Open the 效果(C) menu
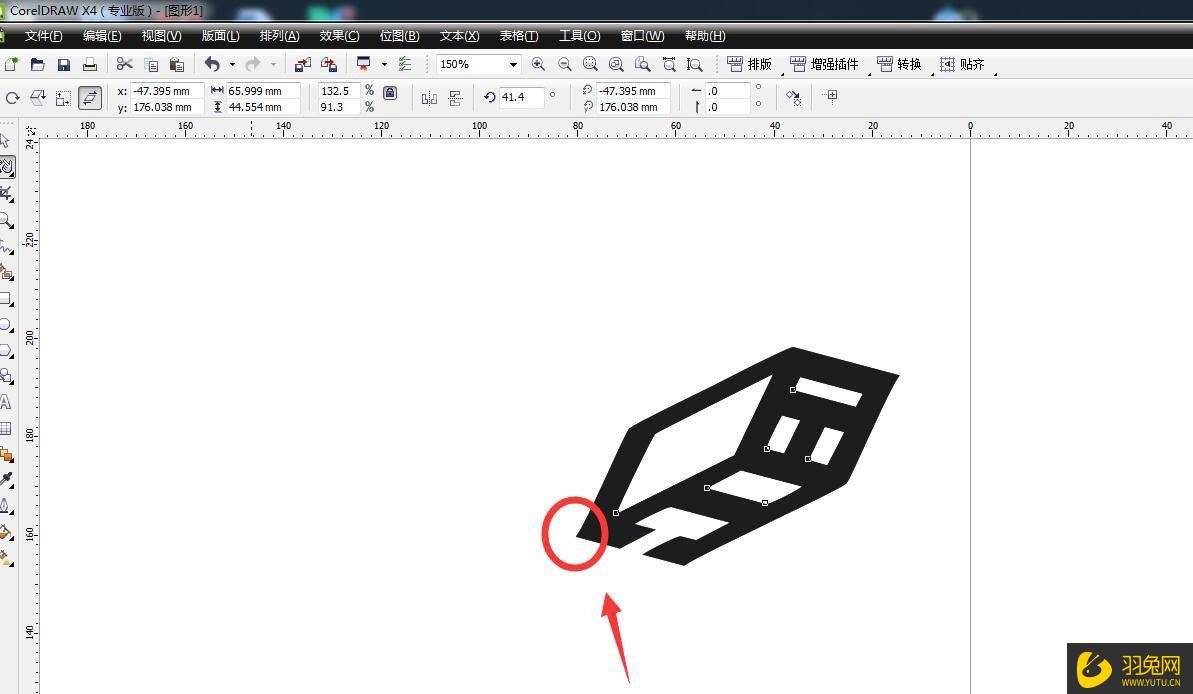The image size is (1193, 694). click(339, 36)
